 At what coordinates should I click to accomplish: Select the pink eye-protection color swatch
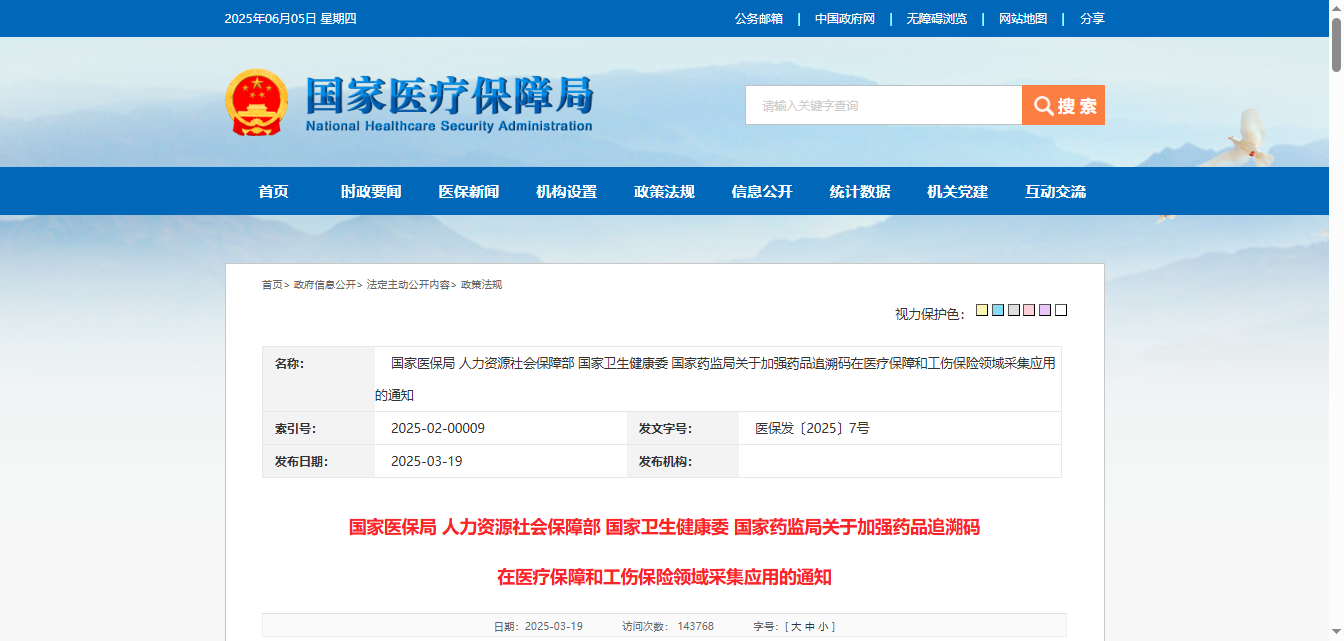pyautogui.click(x=1029, y=310)
